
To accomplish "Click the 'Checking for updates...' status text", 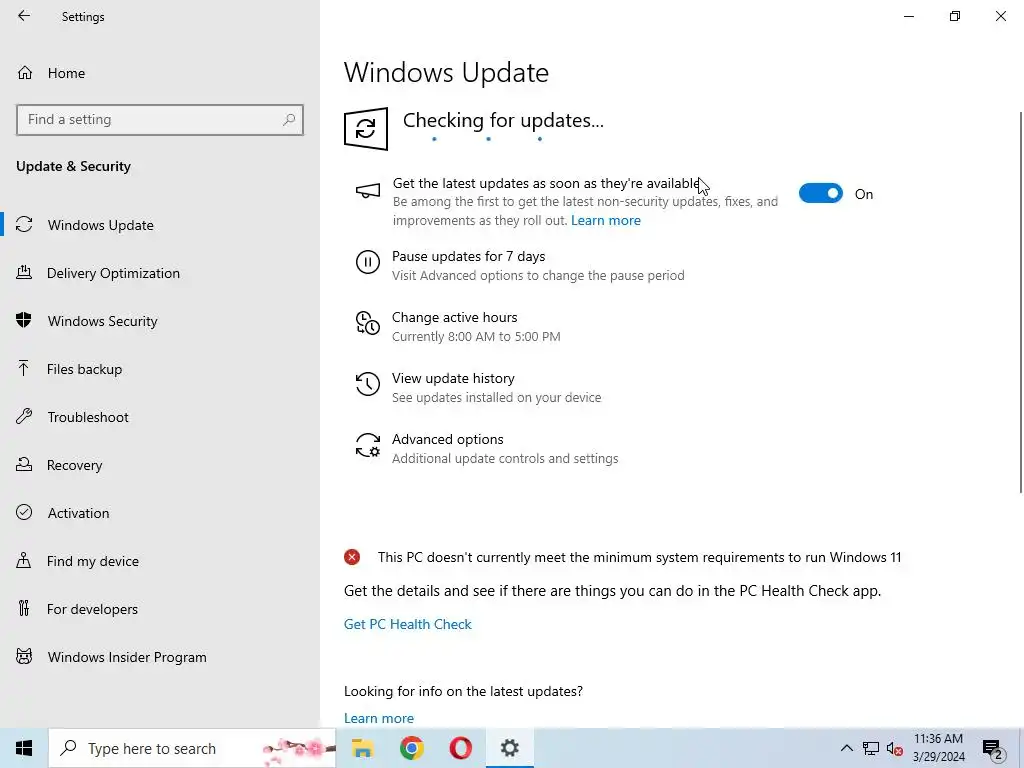I will point(503,120).
